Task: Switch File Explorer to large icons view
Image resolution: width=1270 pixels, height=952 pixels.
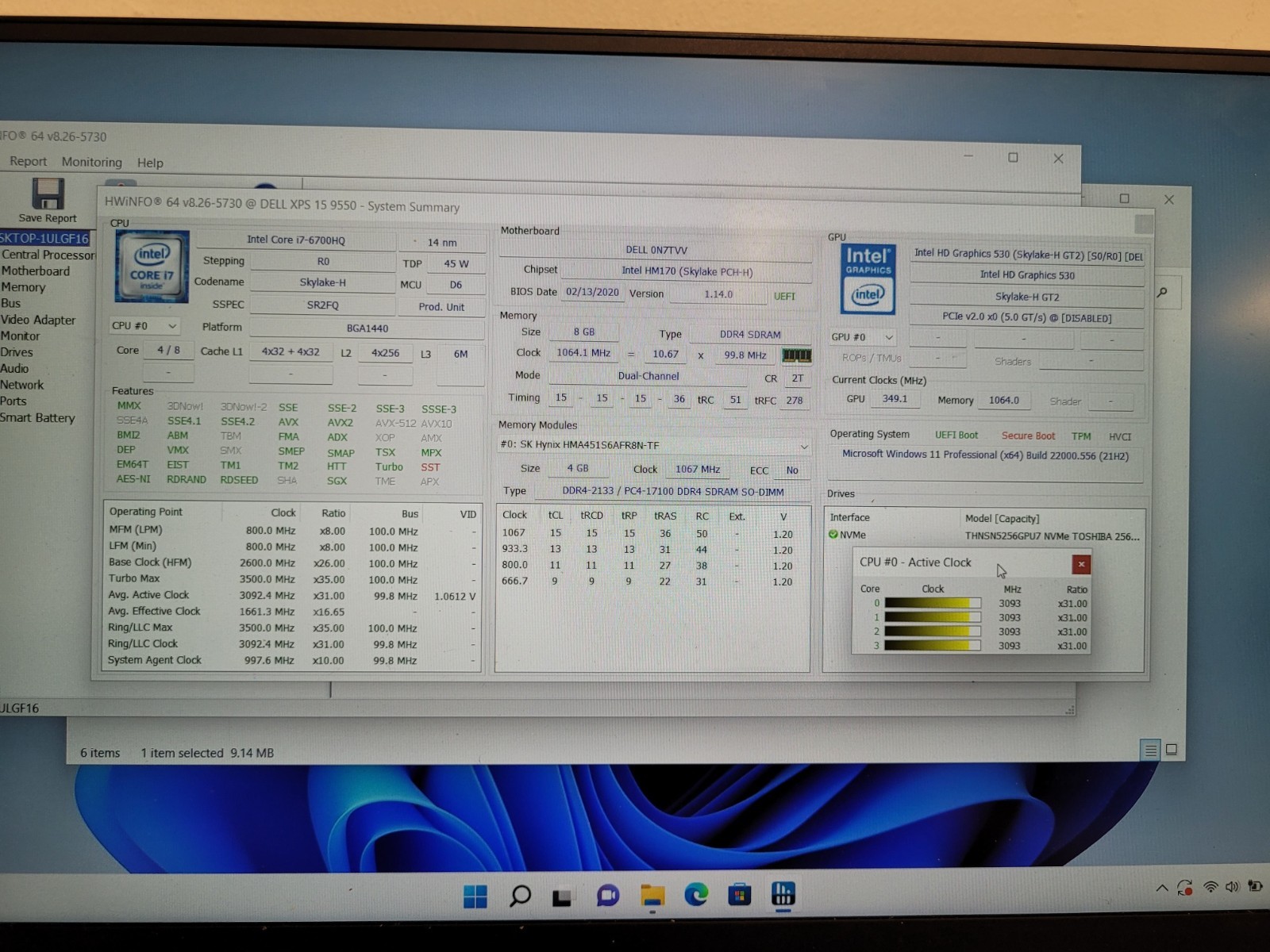Action: pyautogui.click(x=1172, y=749)
